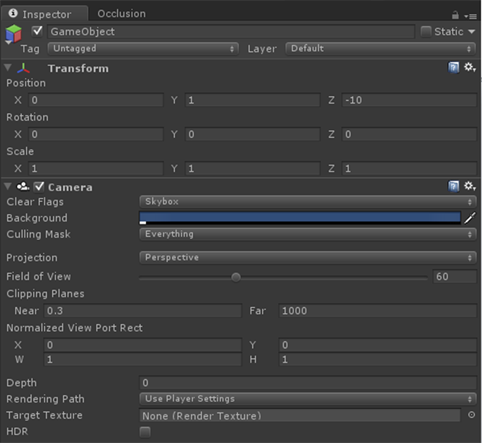This screenshot has height=443, width=482.
Task: Open the Clear Flags dropdown
Action: click(x=308, y=202)
